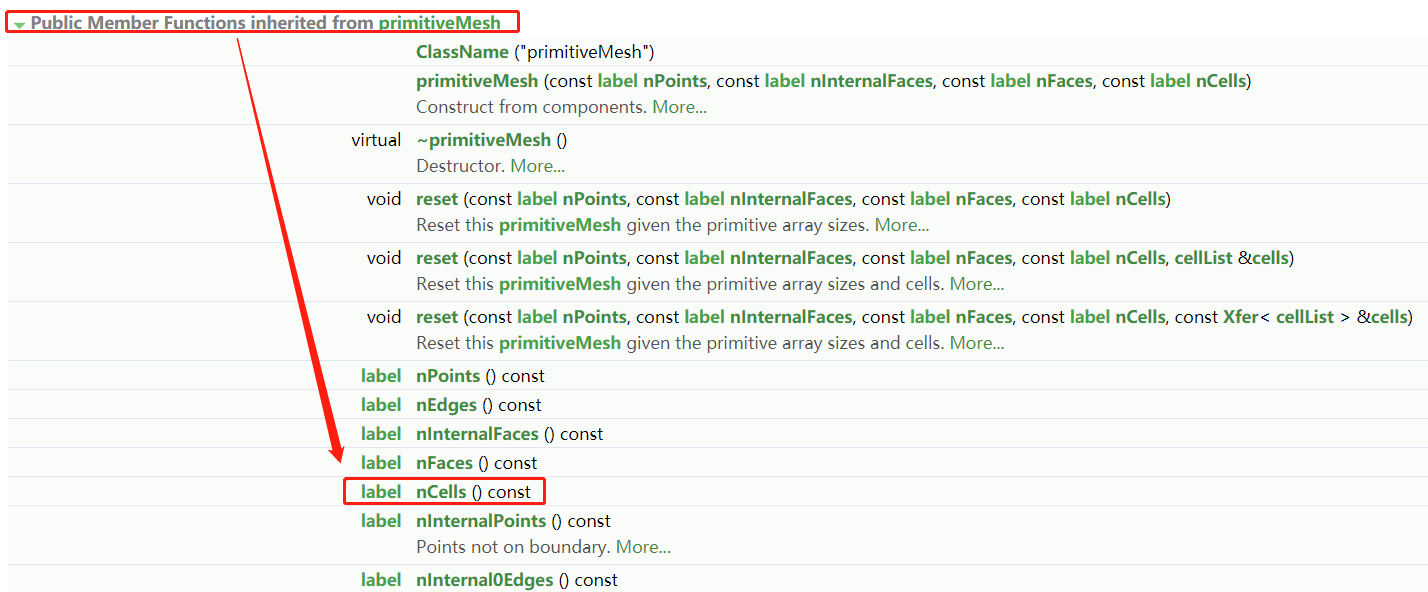Click the label return type of nCells
Image resolution: width=1428 pixels, height=592 pixels.
click(381, 492)
